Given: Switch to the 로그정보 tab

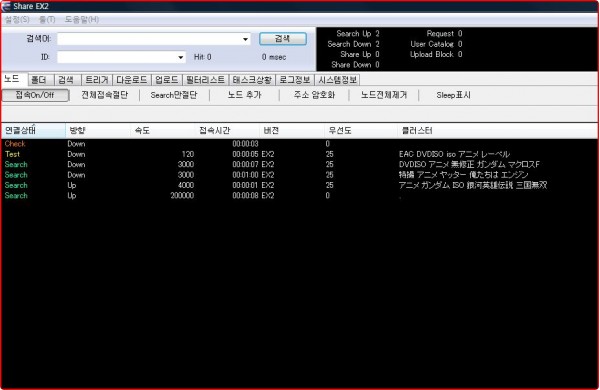Looking at the screenshot, I should (295, 80).
